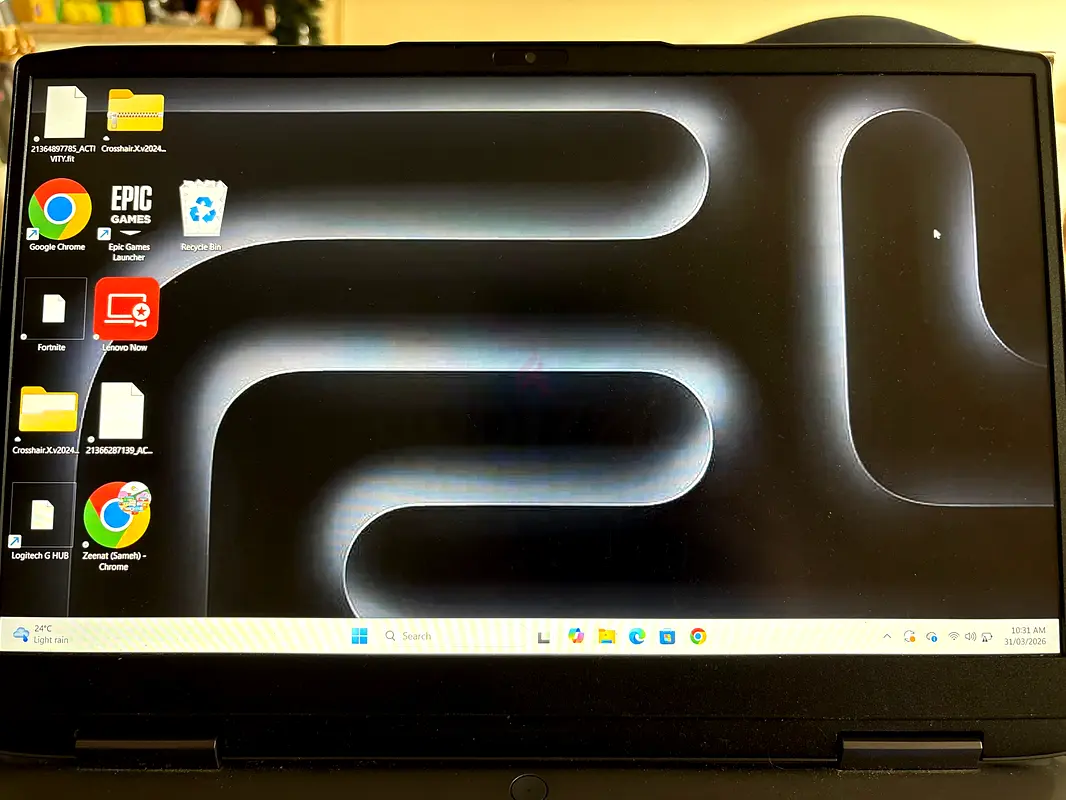Viewport: 1066px width, 800px height.
Task: Open the Windows Start menu
Action: (360, 636)
